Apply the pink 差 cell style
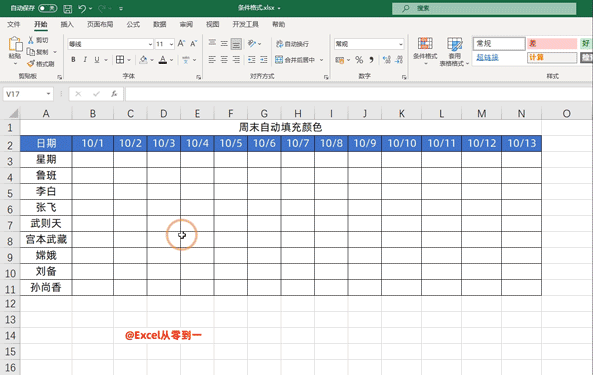Viewport: 593px width, 375px height. [552, 43]
